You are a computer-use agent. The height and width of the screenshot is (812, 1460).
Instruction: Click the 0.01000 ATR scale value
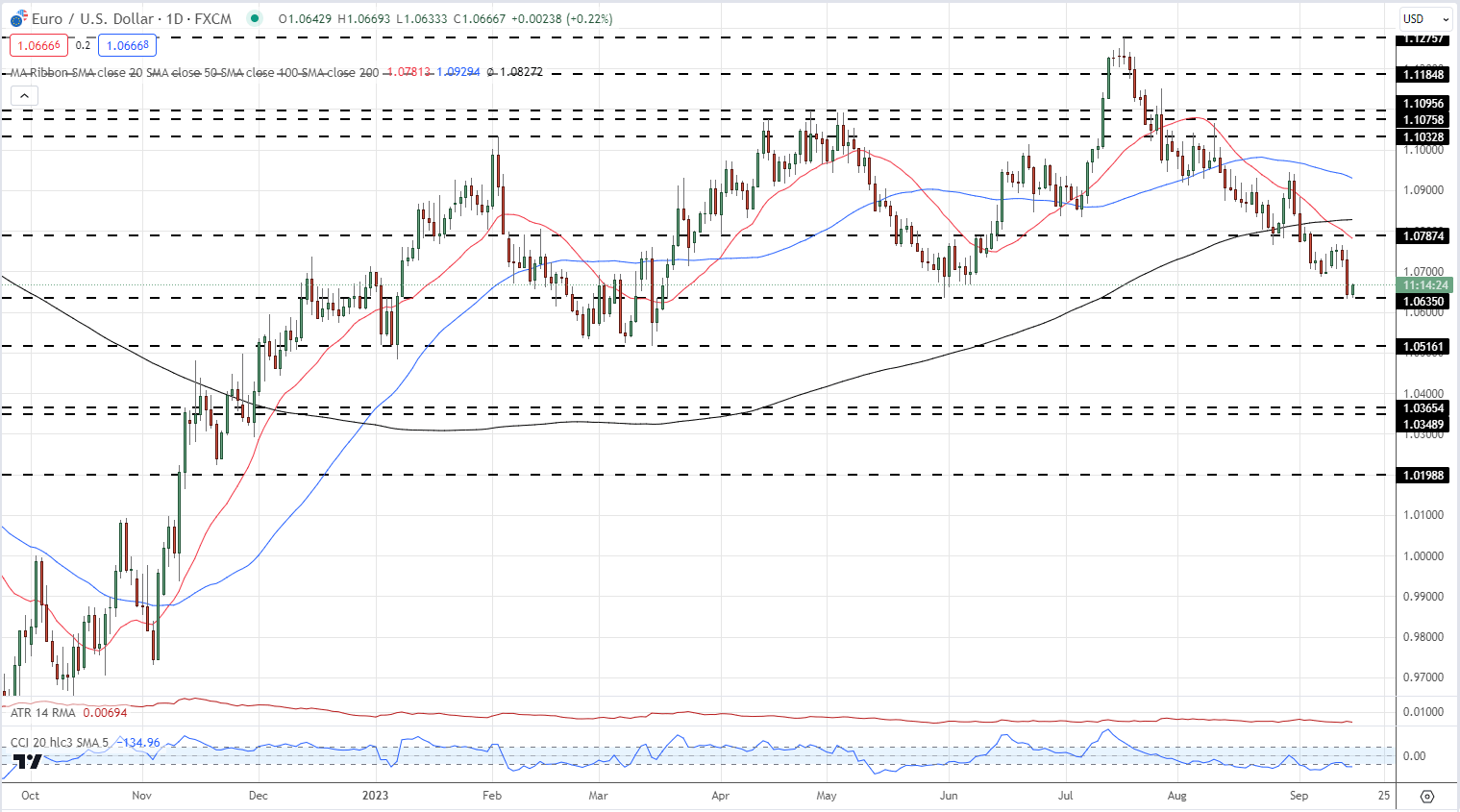pos(1423,712)
